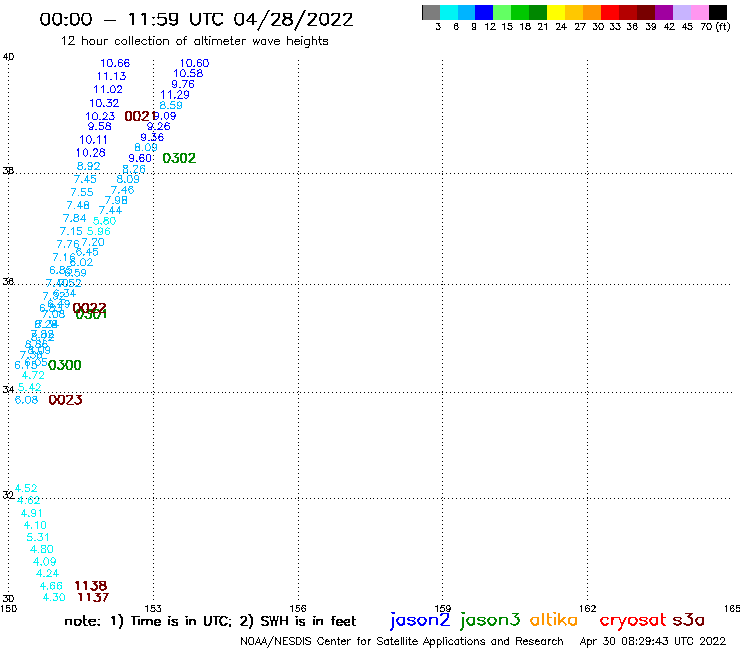The image size is (740, 650).
Task: Click the wave height value 8.59
Action: 170,105
